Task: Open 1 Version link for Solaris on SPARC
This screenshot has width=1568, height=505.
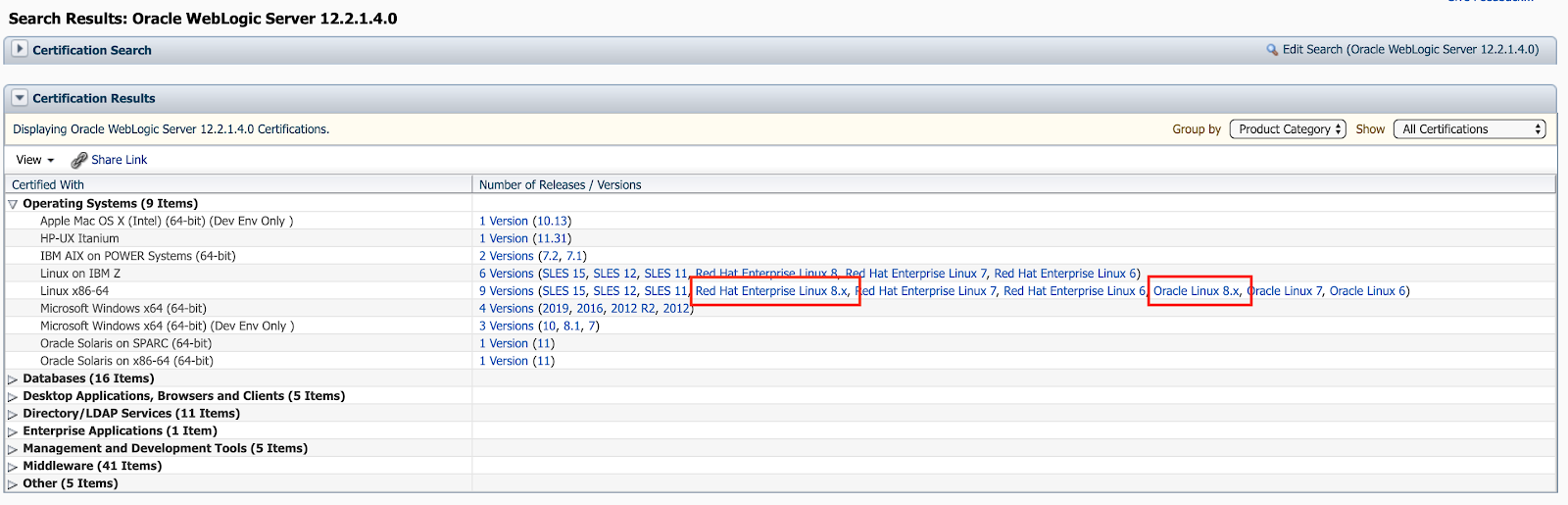Action: 504,344
